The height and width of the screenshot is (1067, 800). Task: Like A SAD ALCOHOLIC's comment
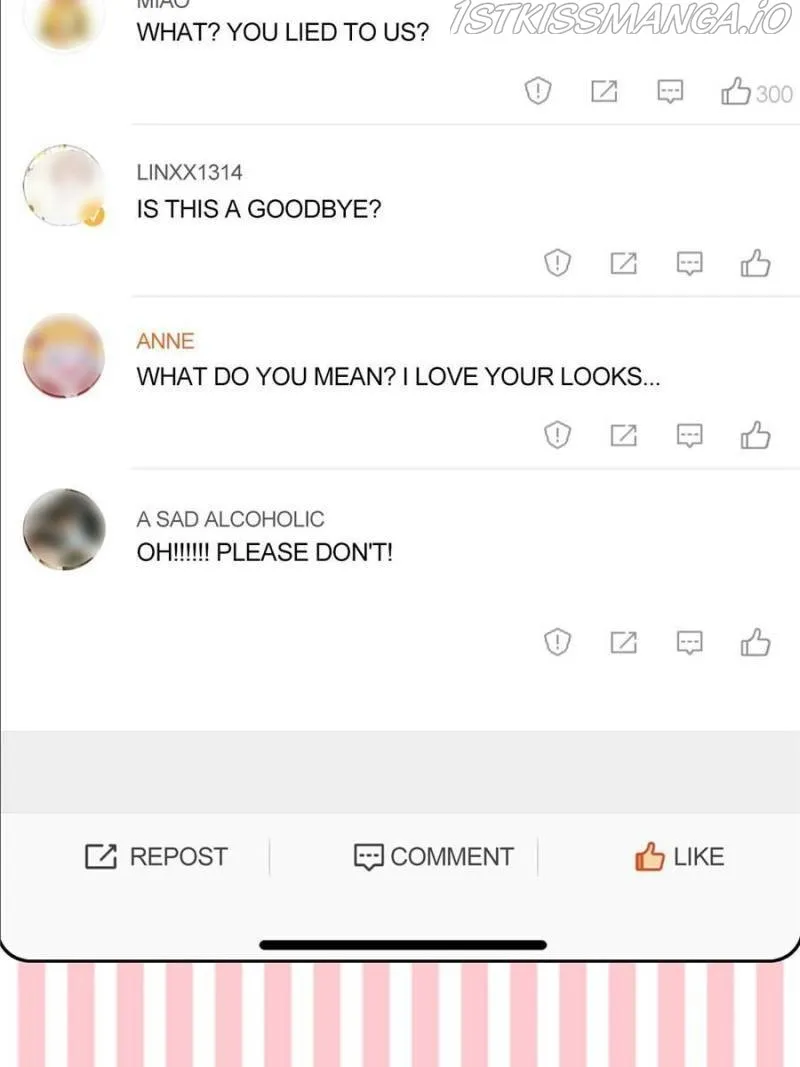pos(755,642)
